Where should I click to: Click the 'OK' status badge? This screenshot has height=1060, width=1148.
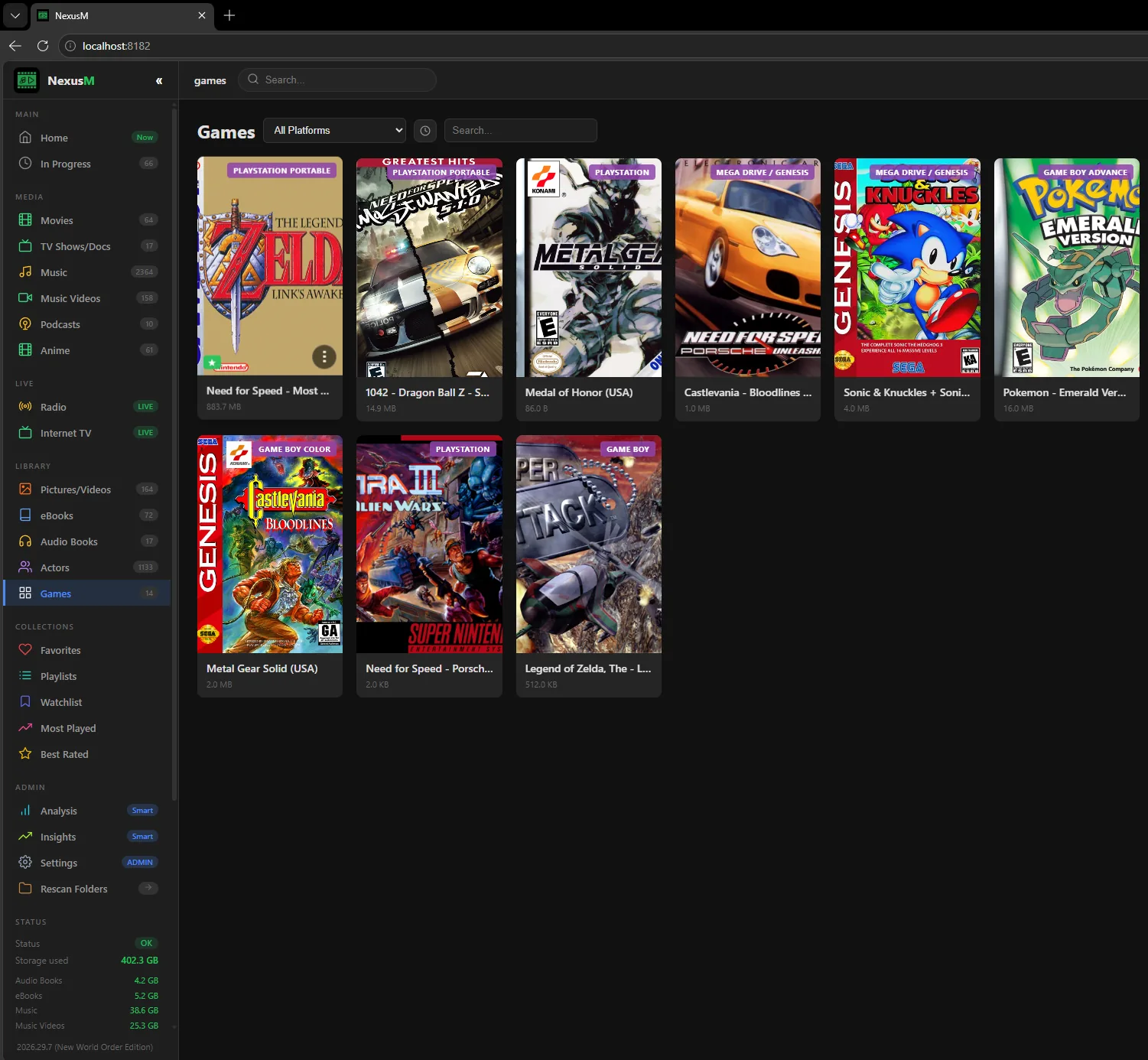(x=146, y=943)
